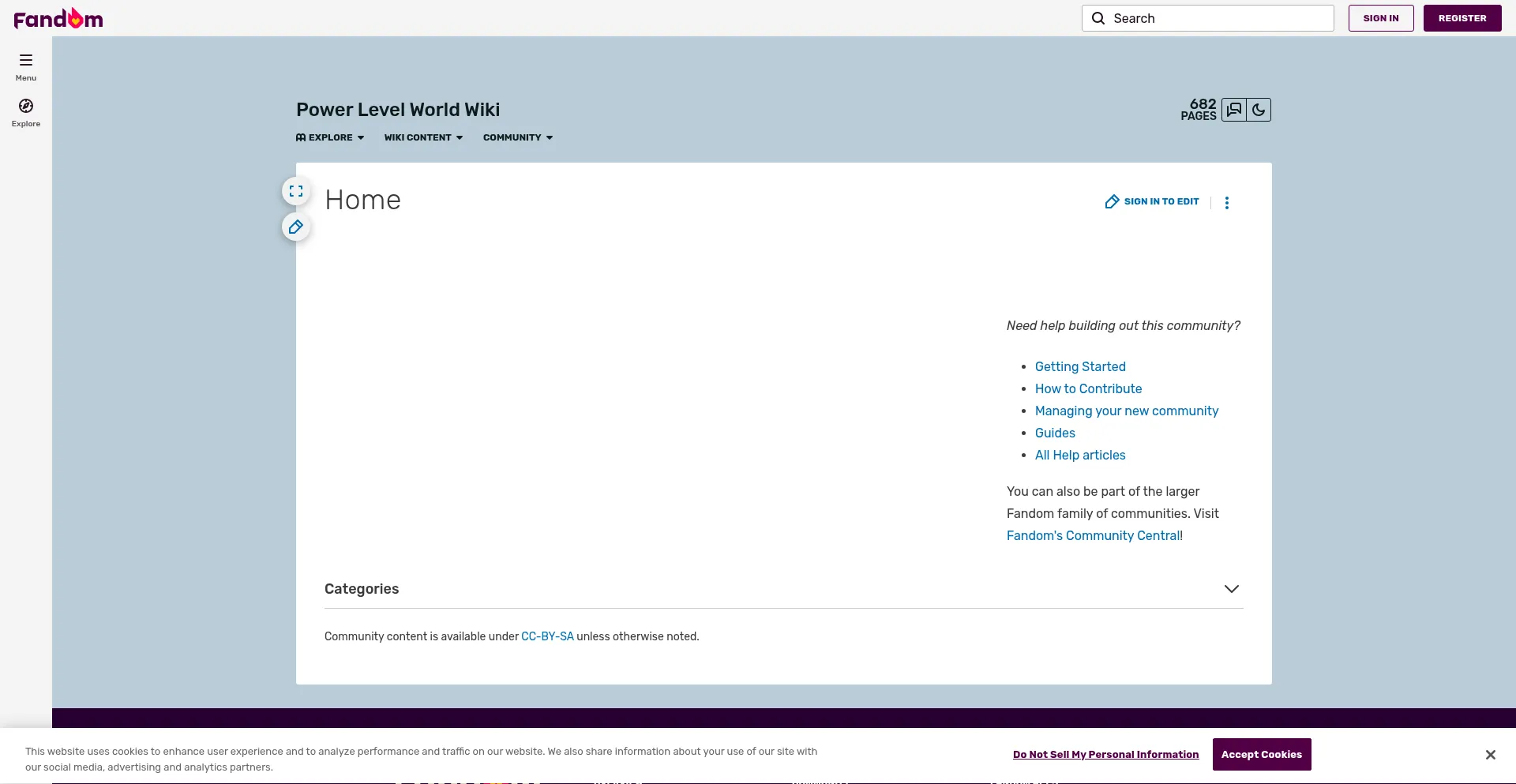Expand page to full width
The width and height of the screenshot is (1516, 784).
(296, 191)
